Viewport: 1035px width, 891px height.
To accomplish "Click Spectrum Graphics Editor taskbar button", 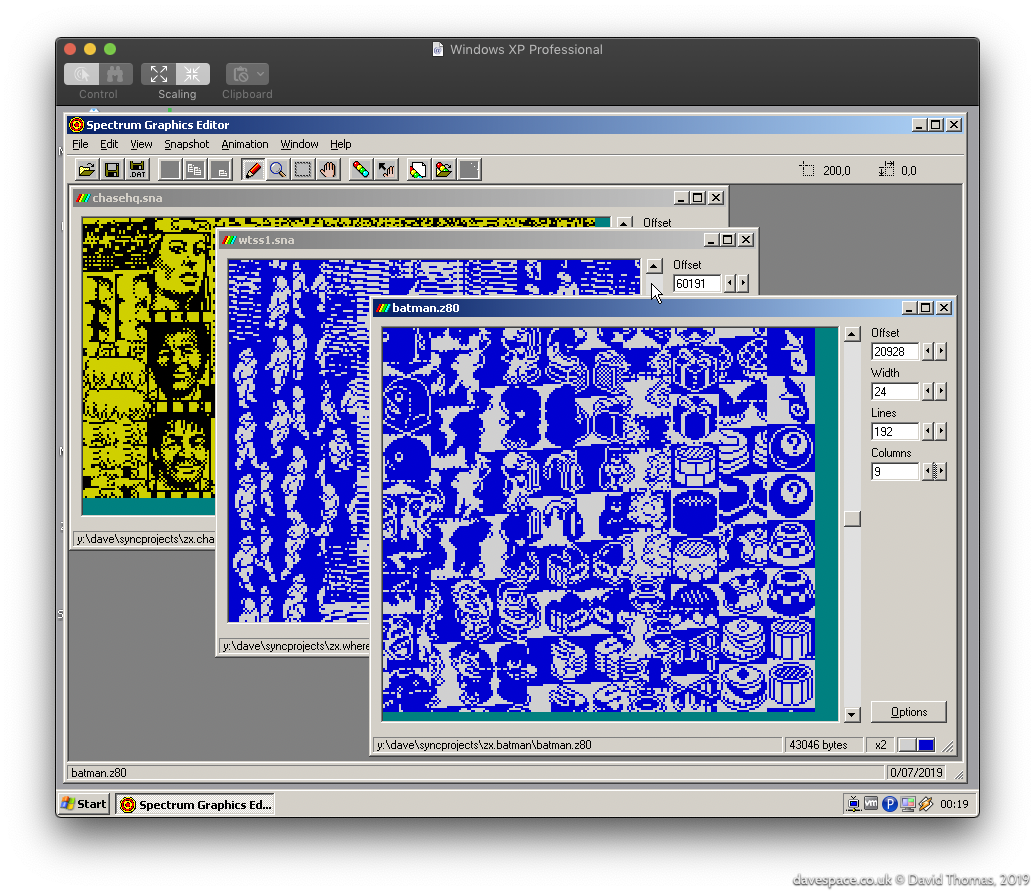I will pos(195,804).
